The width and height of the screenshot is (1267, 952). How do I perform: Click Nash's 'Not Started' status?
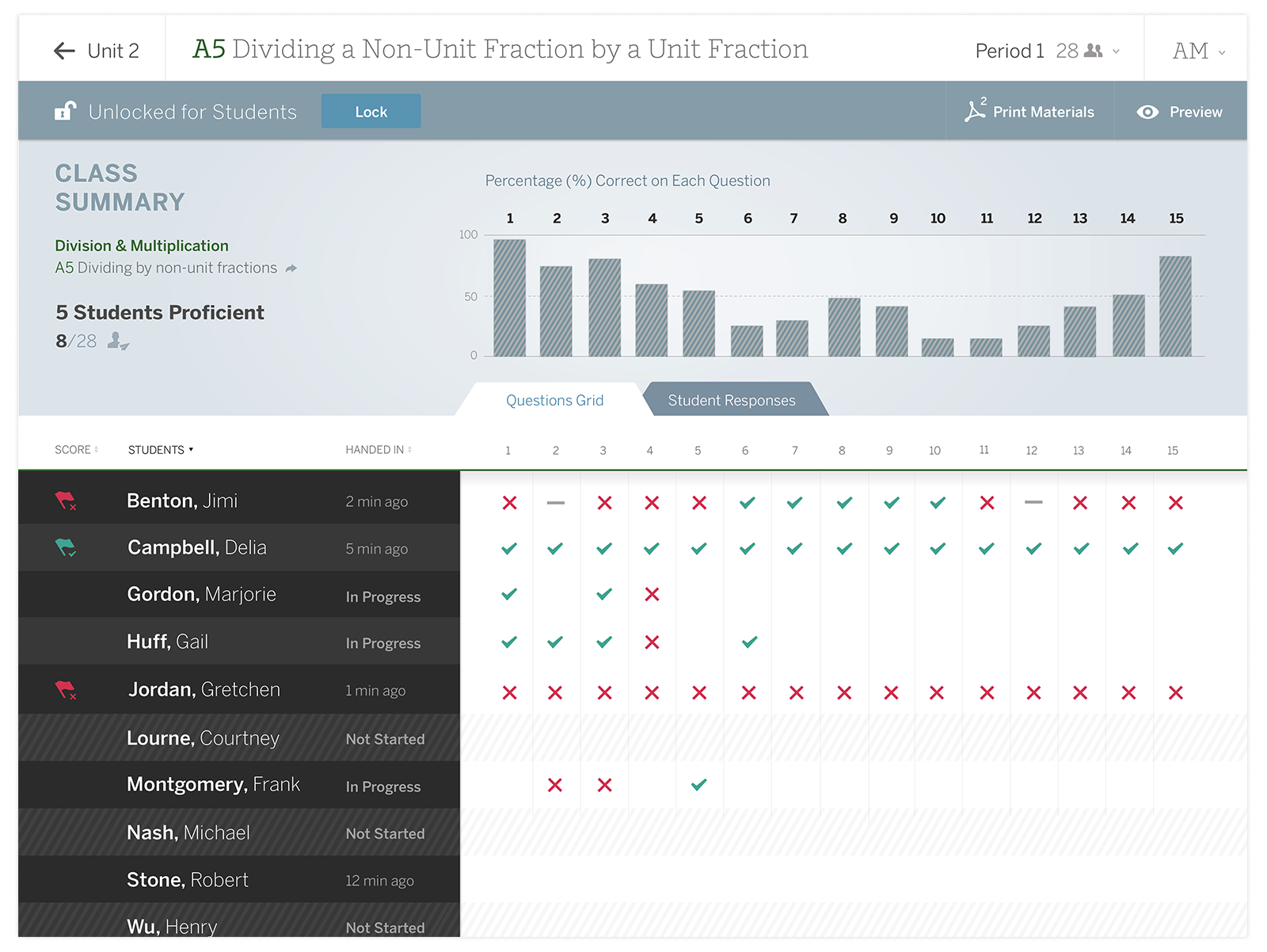pyautogui.click(x=385, y=833)
